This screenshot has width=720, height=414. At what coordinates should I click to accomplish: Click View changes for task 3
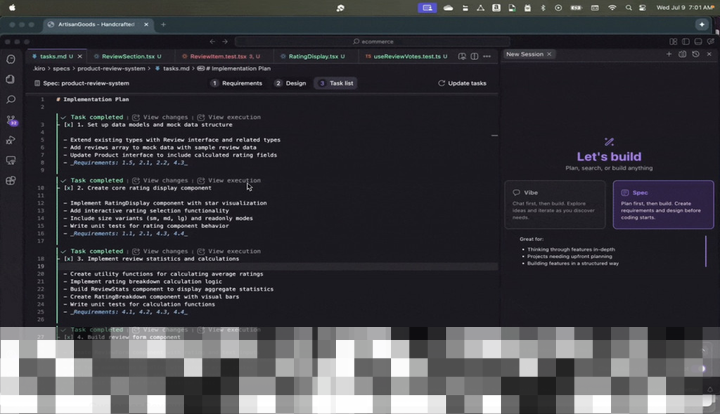[160, 251]
